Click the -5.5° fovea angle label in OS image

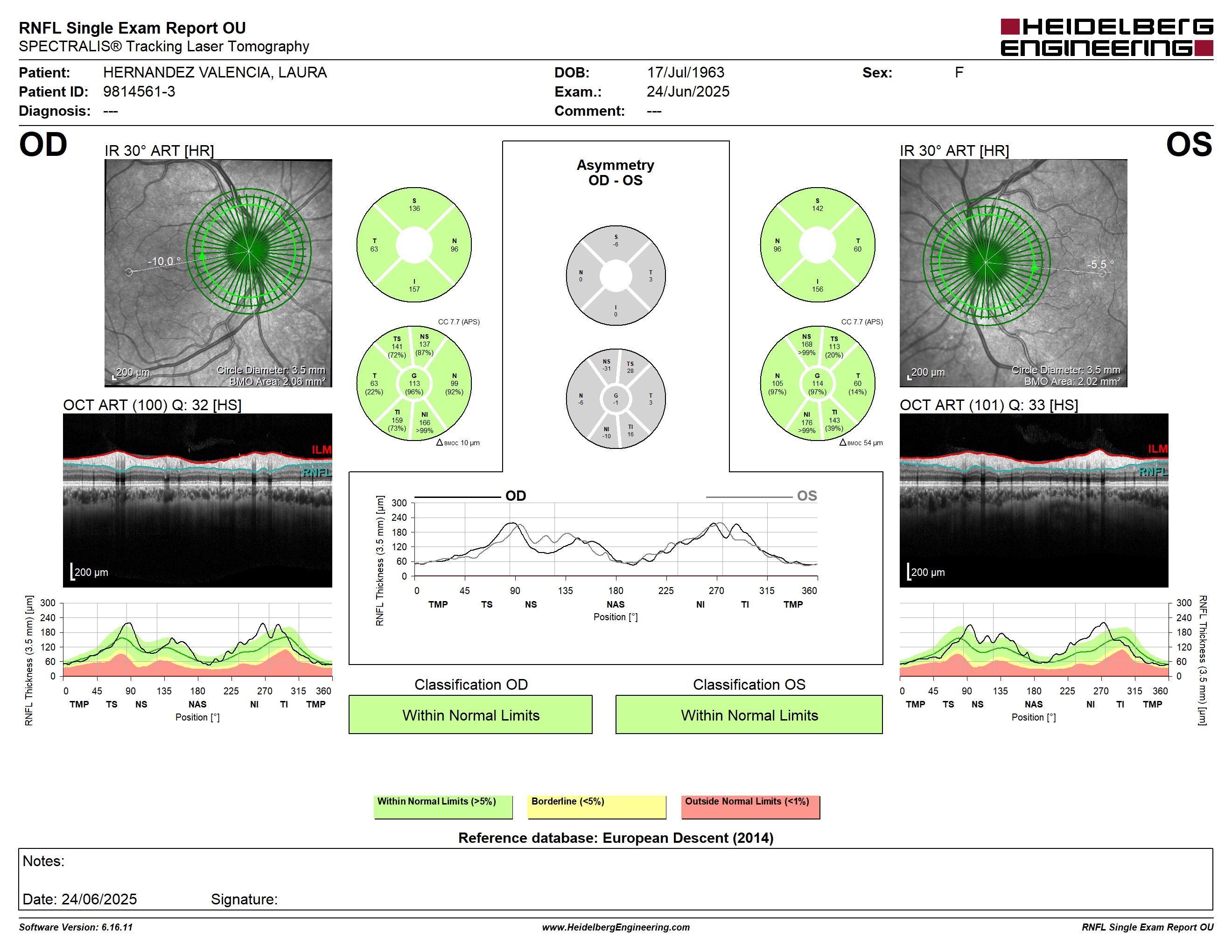click(x=1100, y=264)
